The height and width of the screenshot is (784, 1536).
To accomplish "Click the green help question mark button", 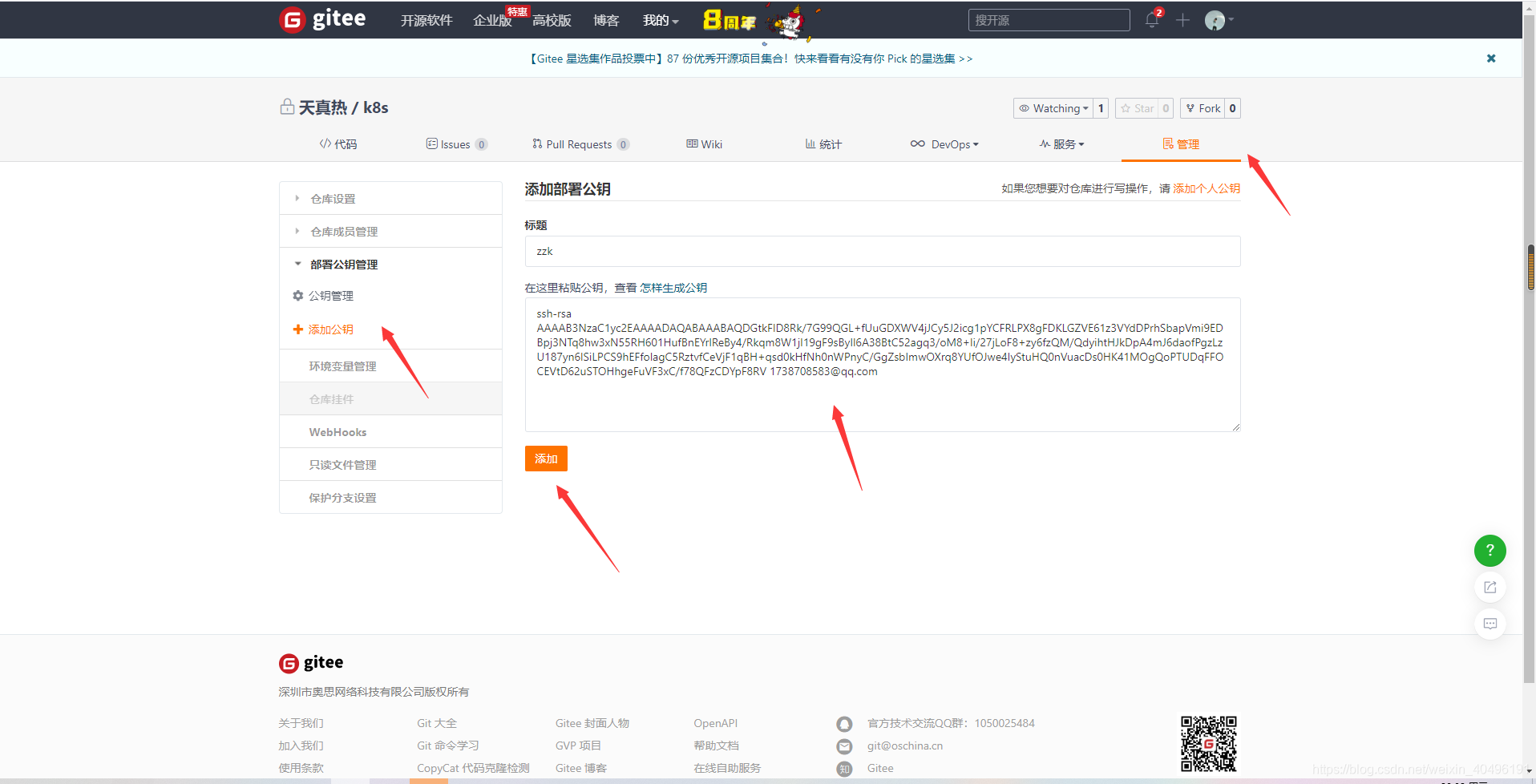I will [1490, 550].
